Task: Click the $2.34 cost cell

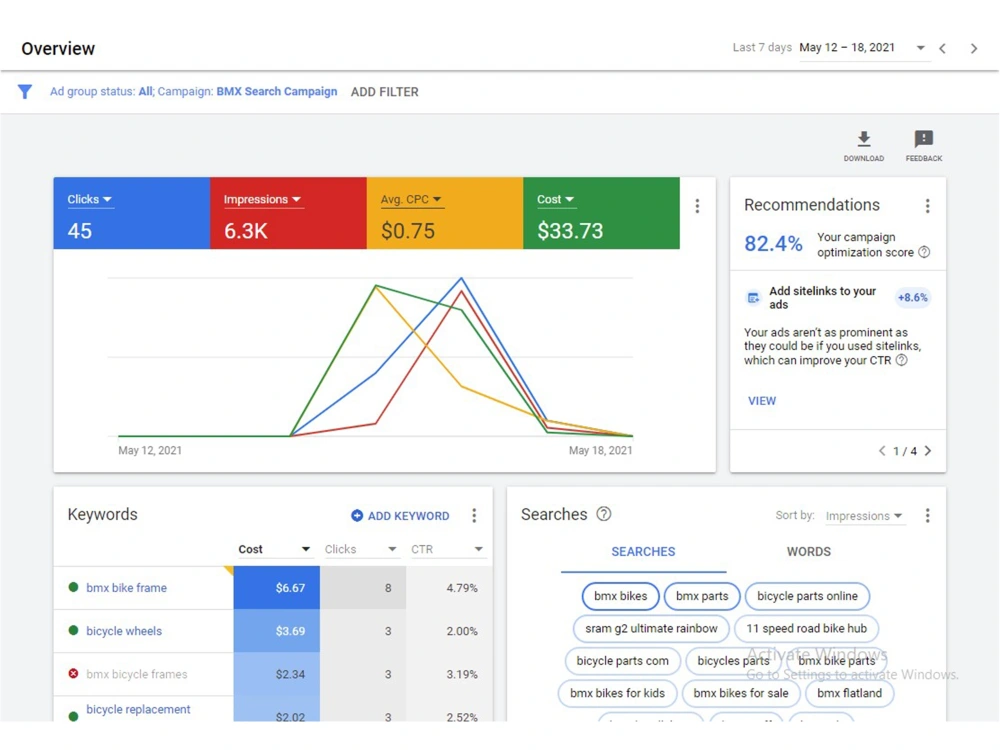Action: click(277, 674)
